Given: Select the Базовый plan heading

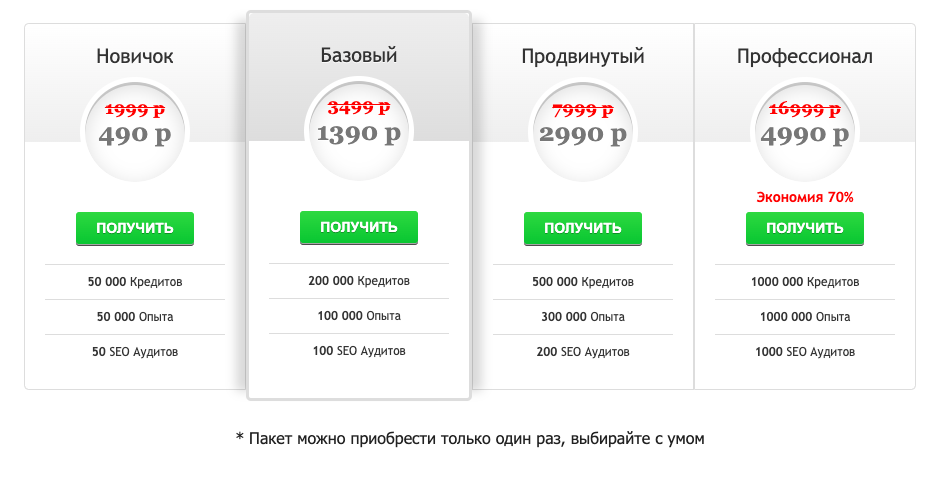Looking at the screenshot, I should 359,55.
